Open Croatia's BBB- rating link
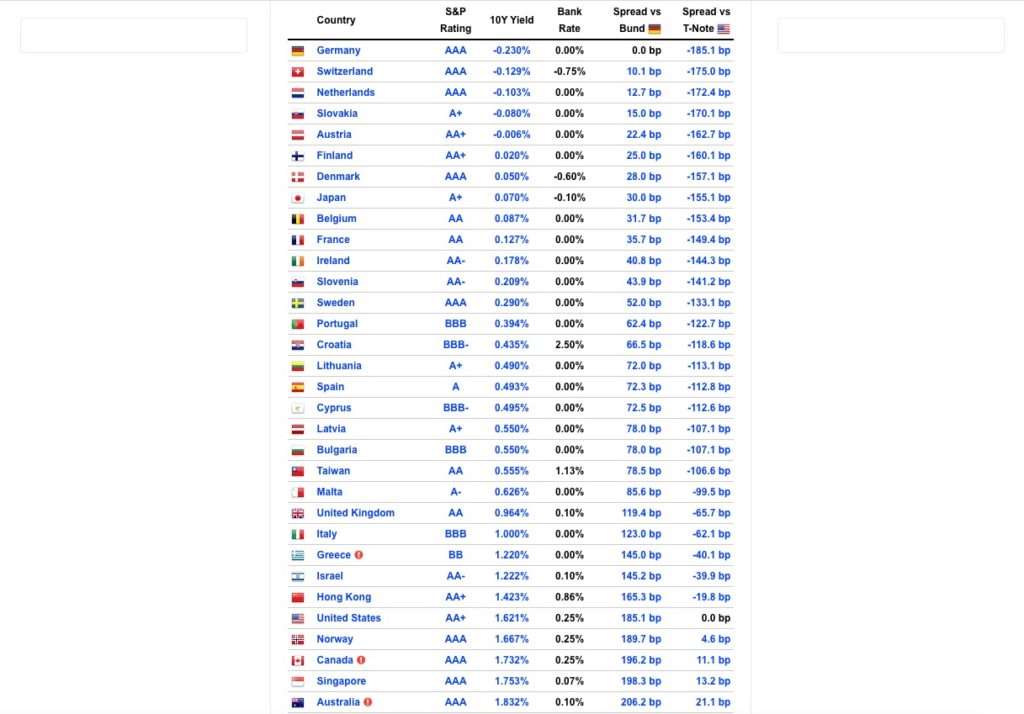 point(455,344)
